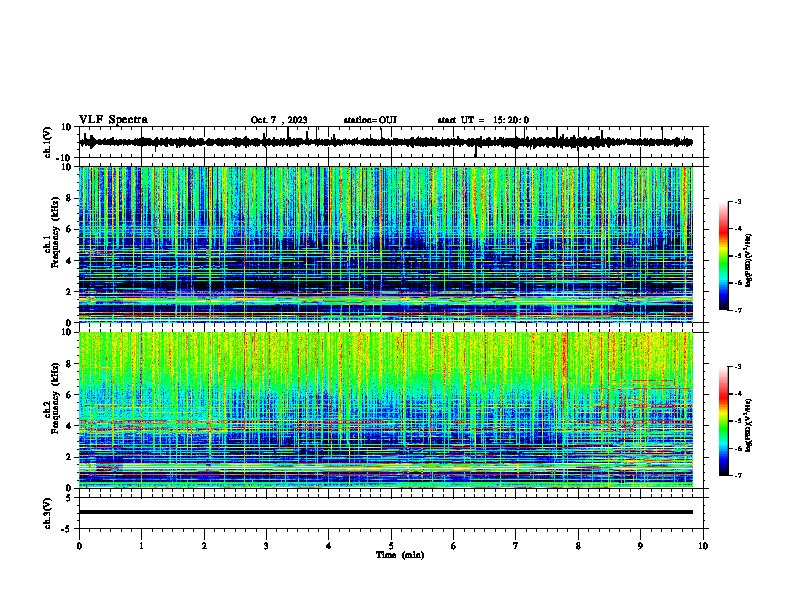Click the "start UT = 15:20:0" header text

(x=483, y=120)
